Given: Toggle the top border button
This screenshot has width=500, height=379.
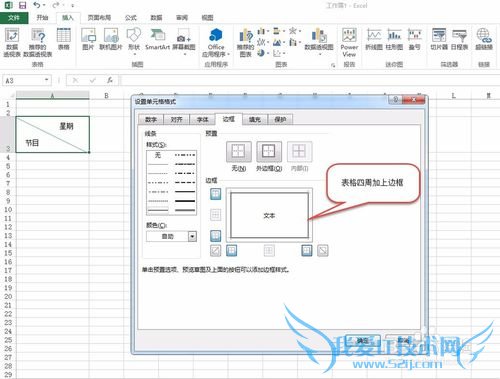Looking at the screenshot, I should [x=216, y=194].
